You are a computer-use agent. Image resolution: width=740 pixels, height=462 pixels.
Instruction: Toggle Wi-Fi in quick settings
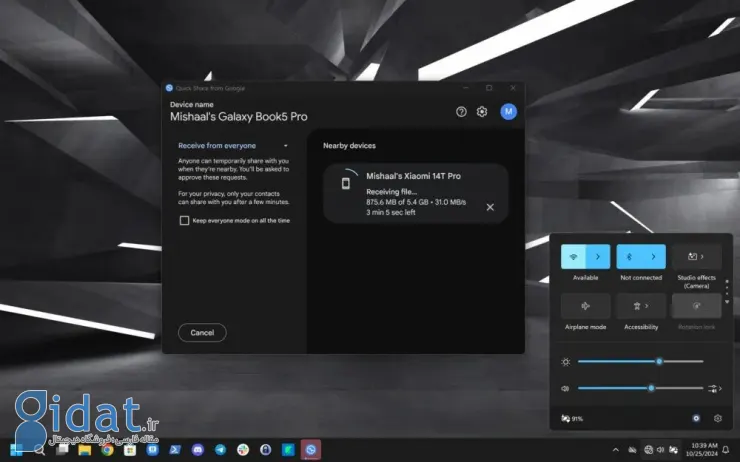tap(573, 257)
